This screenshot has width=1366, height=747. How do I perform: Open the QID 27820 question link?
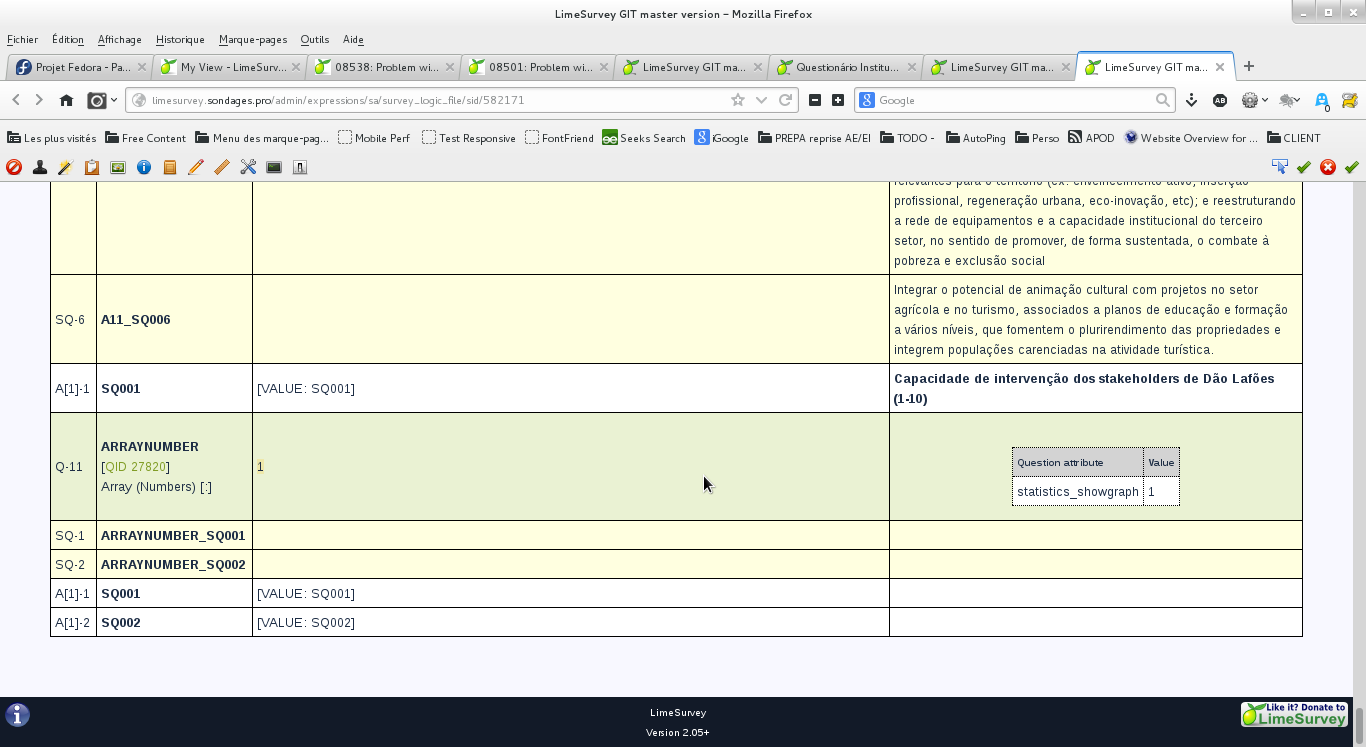click(136, 467)
